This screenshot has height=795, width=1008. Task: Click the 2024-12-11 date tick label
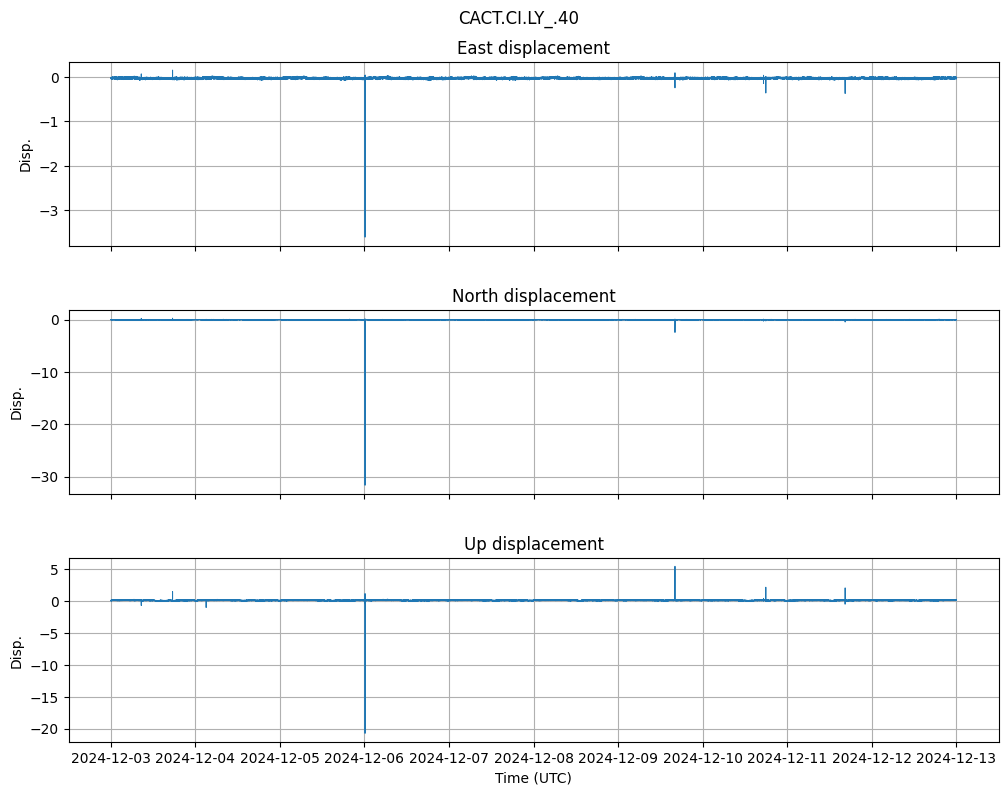coord(787,758)
